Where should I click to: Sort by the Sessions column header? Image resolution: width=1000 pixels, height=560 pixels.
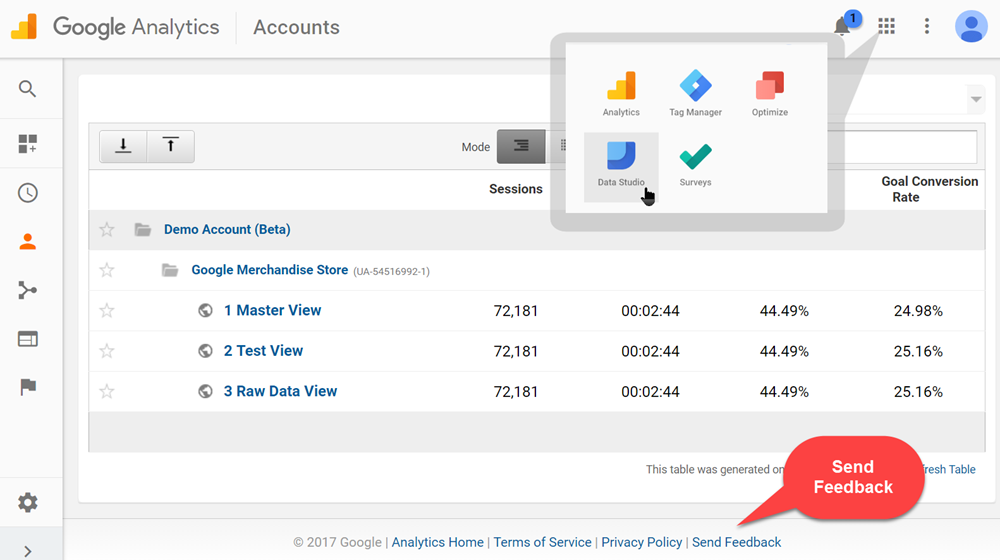(x=515, y=189)
